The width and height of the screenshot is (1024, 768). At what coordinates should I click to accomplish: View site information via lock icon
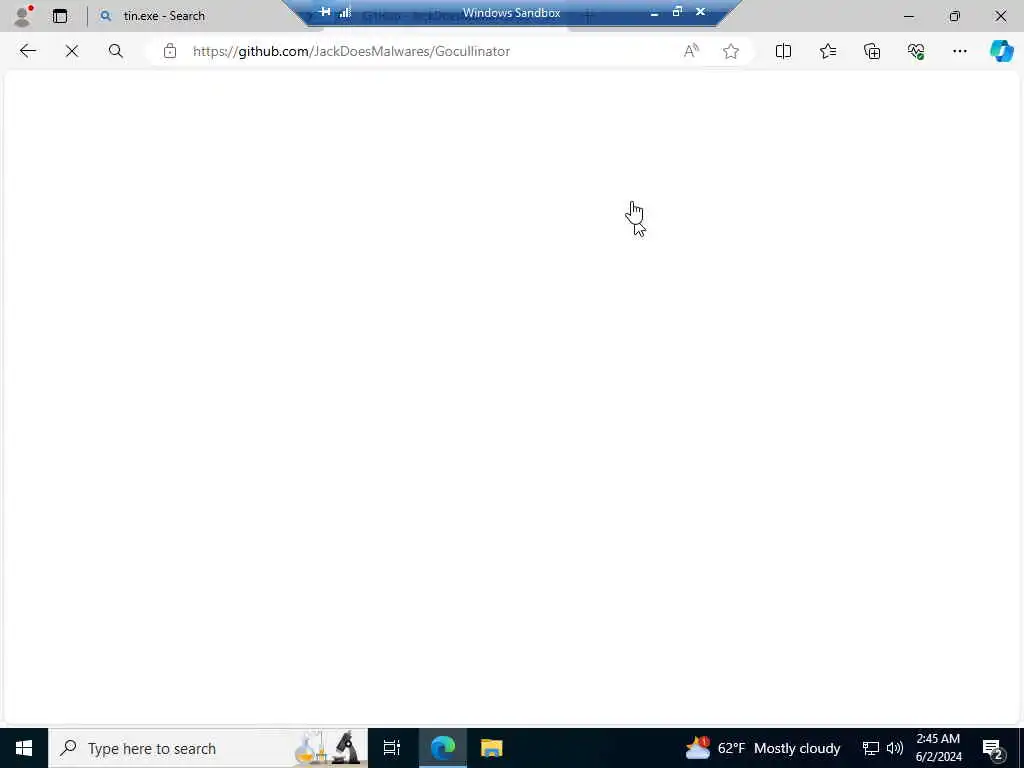point(170,51)
